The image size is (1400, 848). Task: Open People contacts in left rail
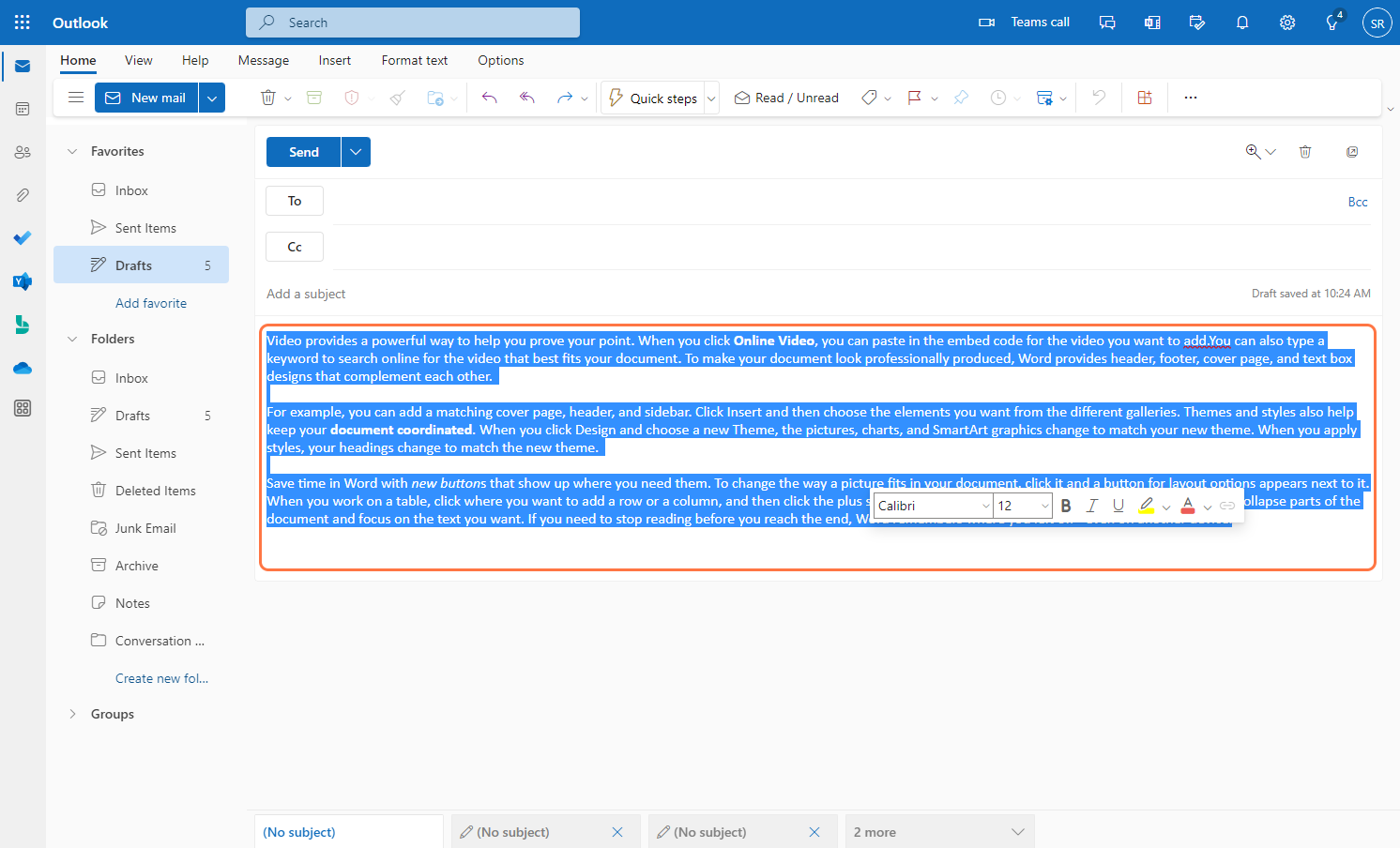point(23,152)
